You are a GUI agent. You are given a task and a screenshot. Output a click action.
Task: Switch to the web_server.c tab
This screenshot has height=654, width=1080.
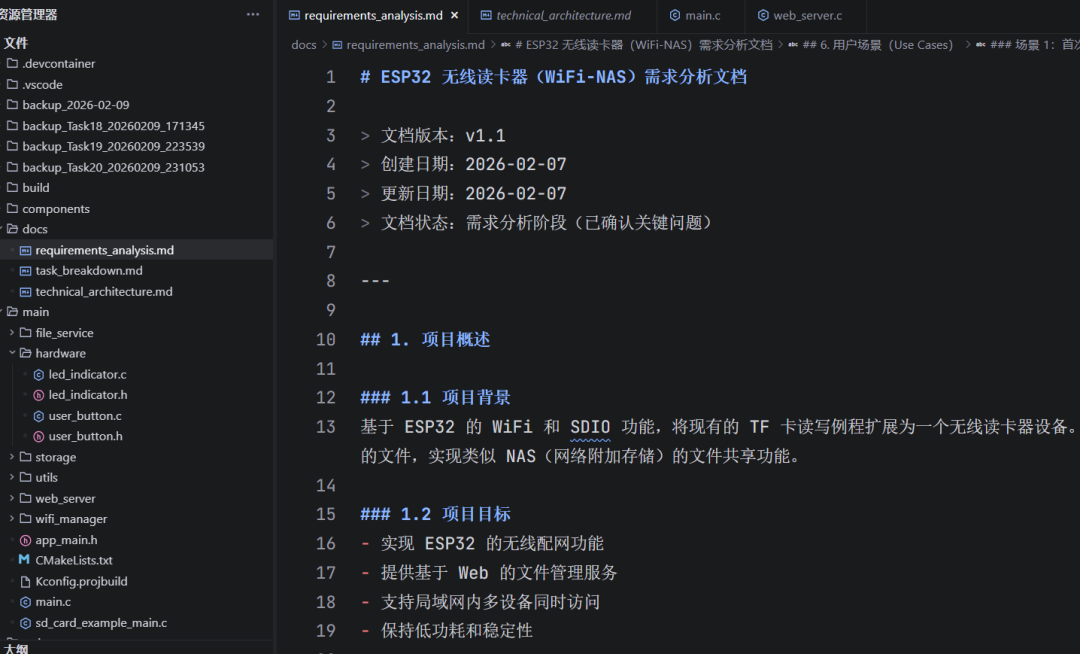(810, 14)
